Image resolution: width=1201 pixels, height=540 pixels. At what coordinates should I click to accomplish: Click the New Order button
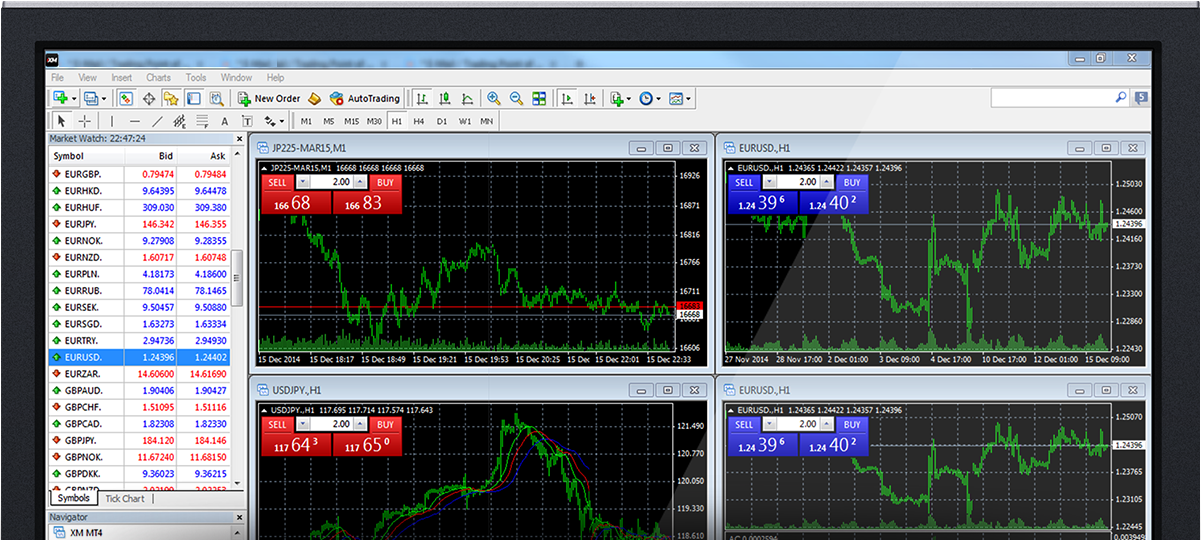(x=269, y=99)
